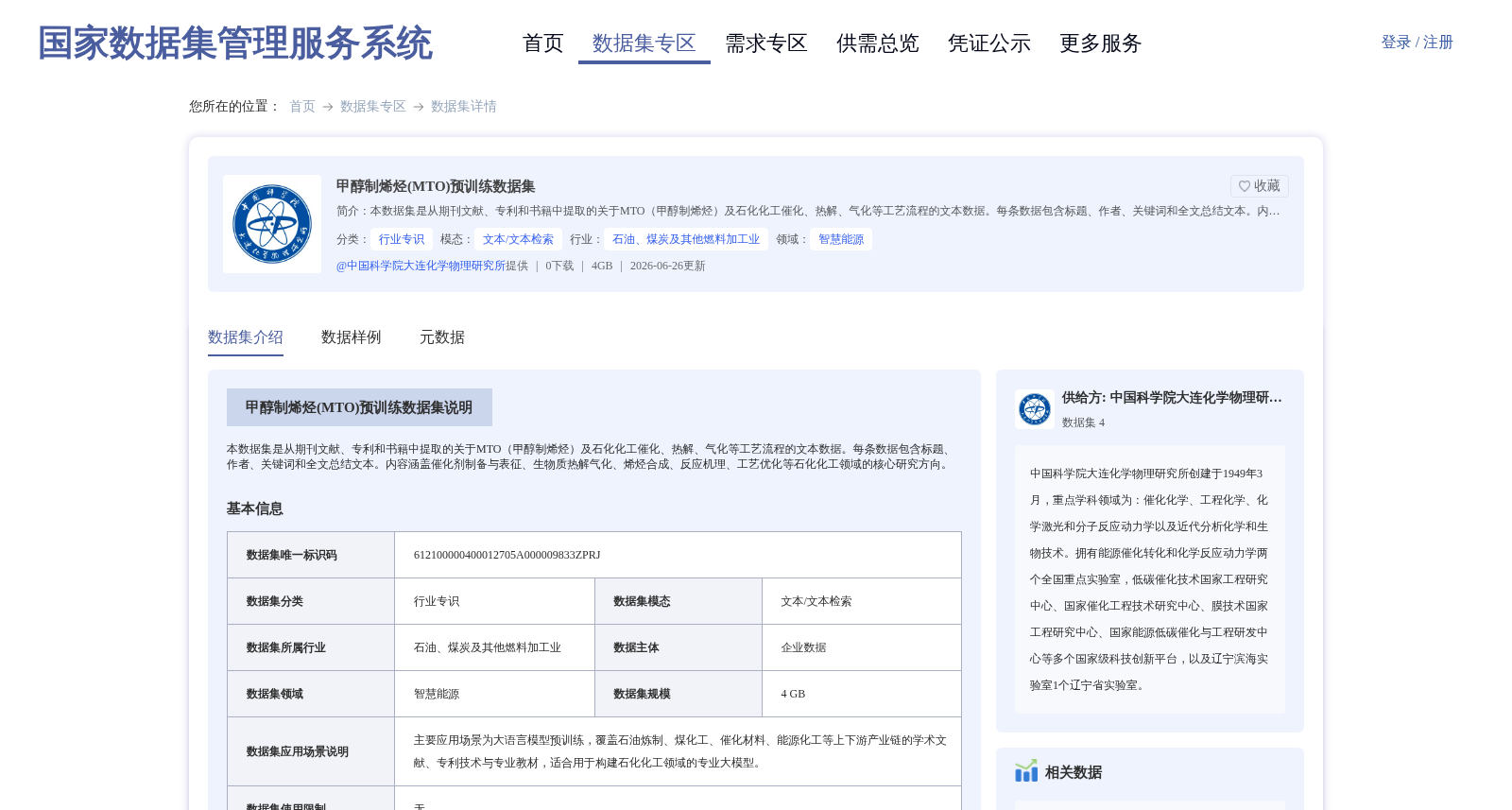The width and height of the screenshot is (1512, 810).
Task: Click the 数据集规模 header cell
Action: [x=679, y=694]
